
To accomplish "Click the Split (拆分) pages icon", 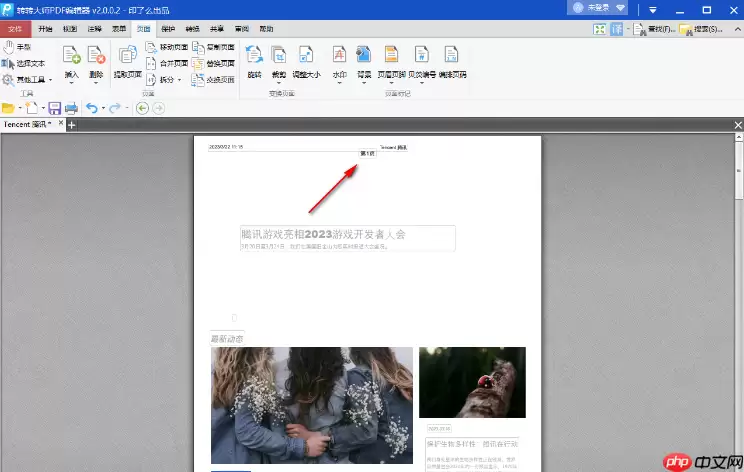I will [x=151, y=80].
